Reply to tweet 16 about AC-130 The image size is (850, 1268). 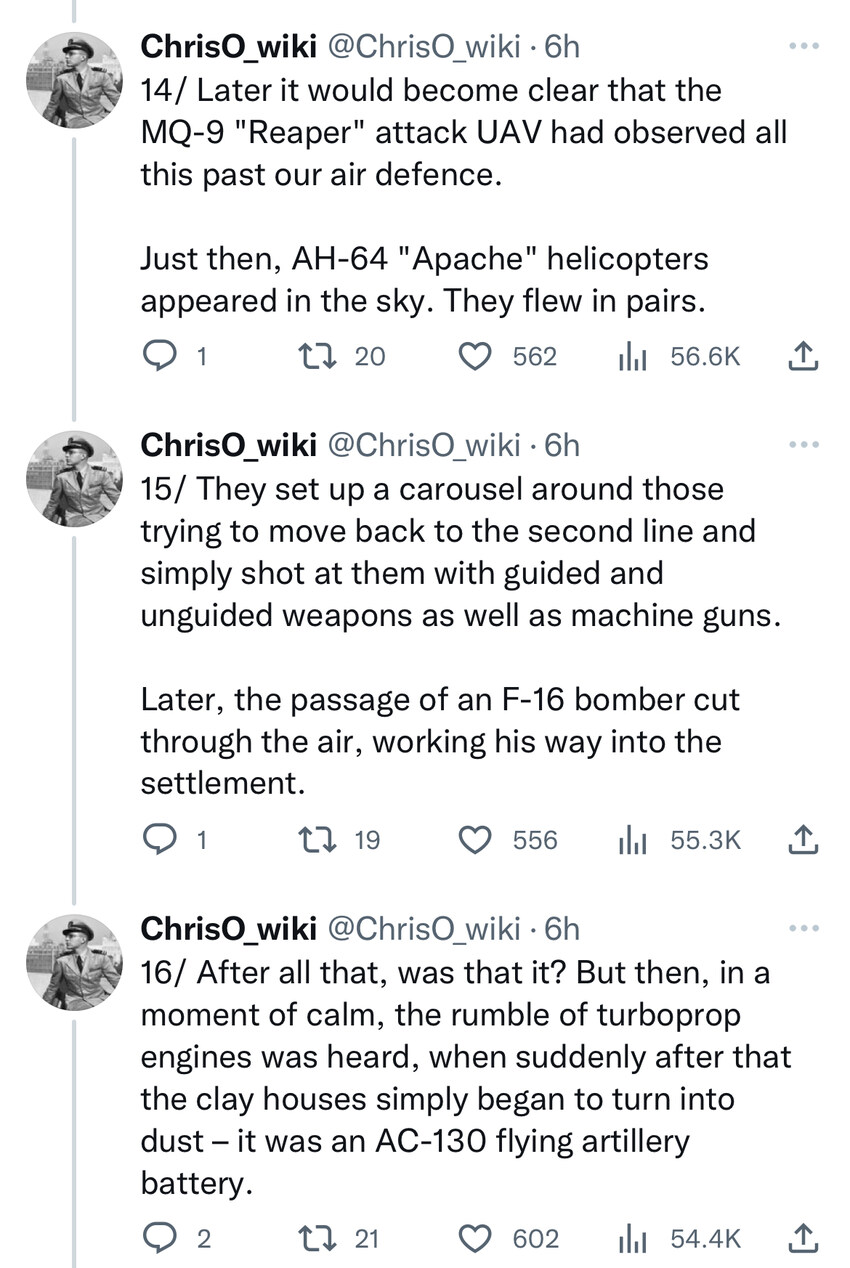tap(156, 1239)
